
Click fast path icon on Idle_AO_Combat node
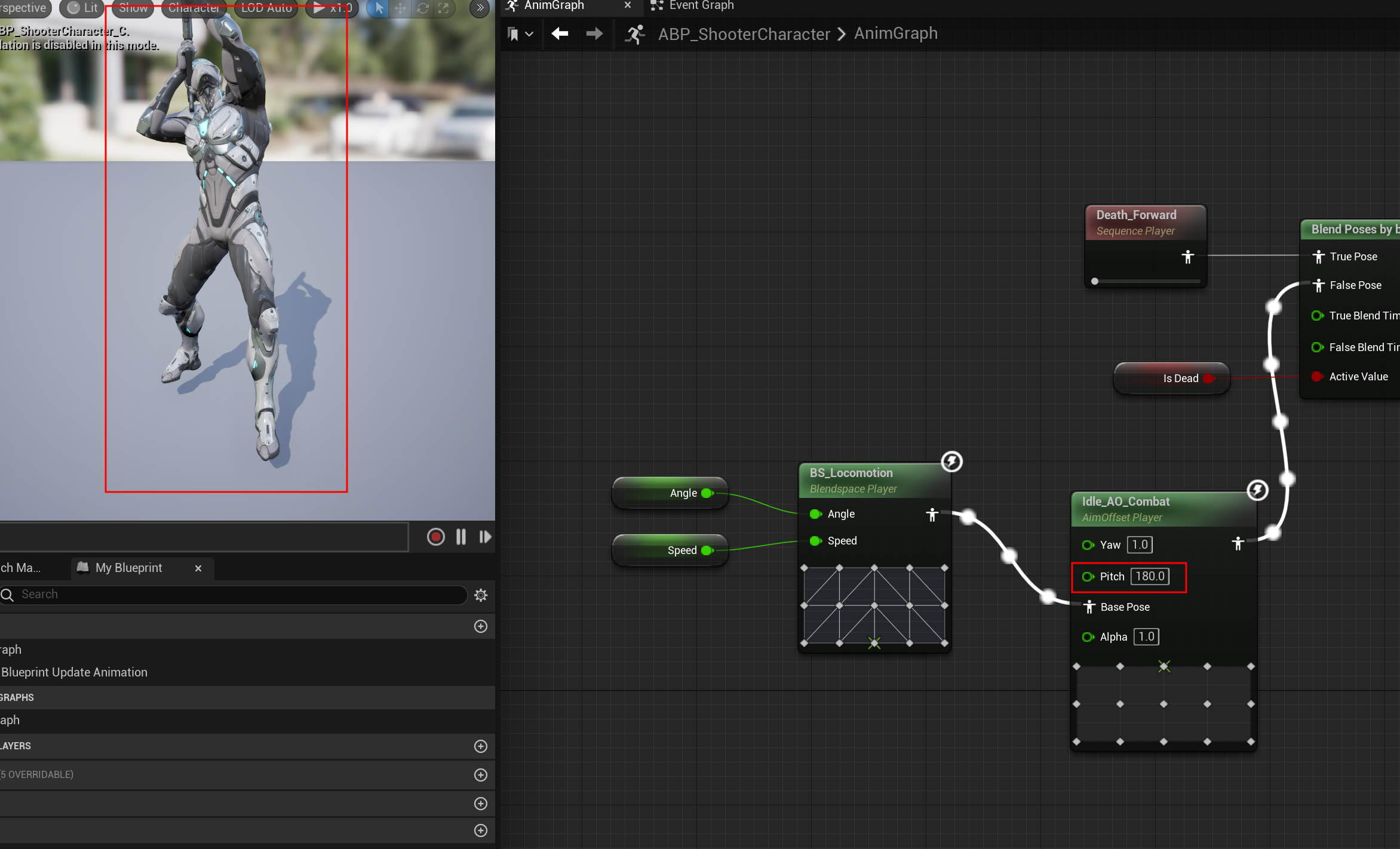[x=1257, y=490]
